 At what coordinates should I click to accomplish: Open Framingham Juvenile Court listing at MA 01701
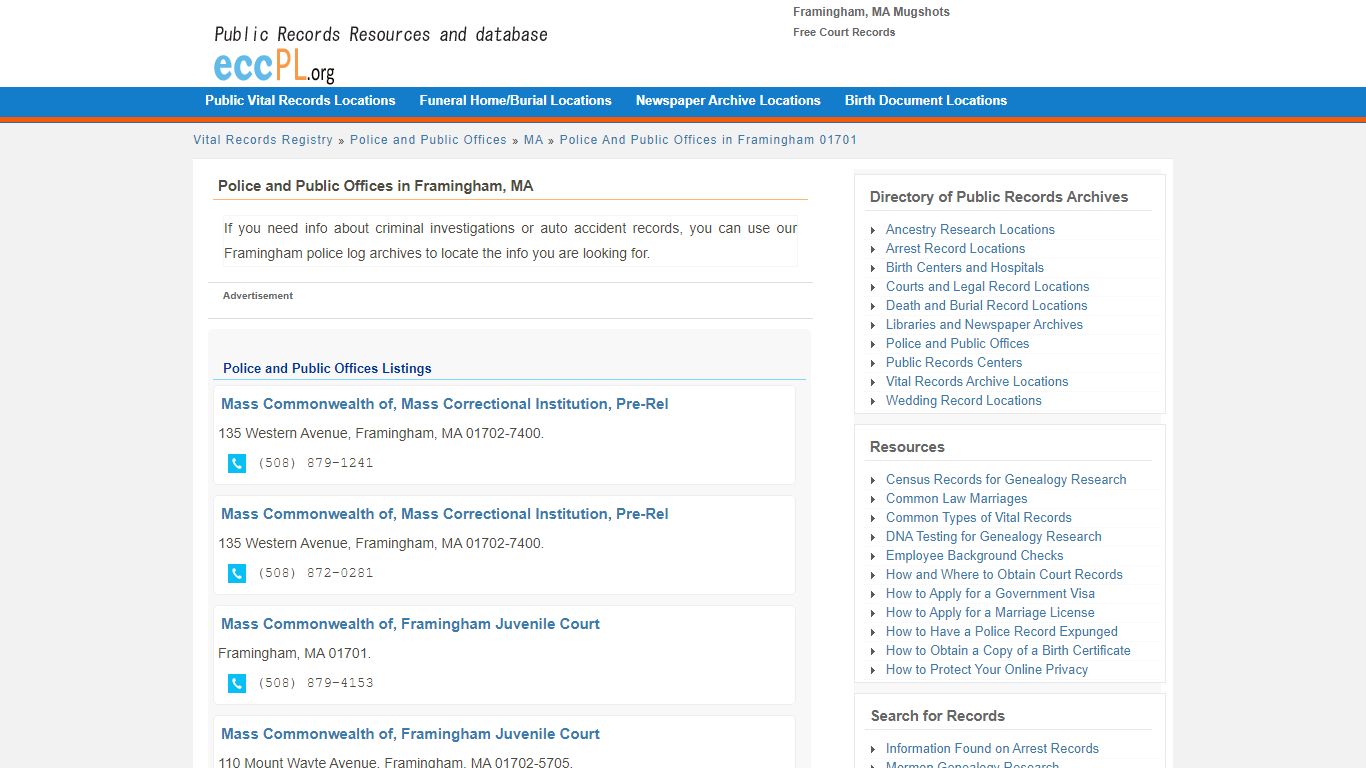410,624
